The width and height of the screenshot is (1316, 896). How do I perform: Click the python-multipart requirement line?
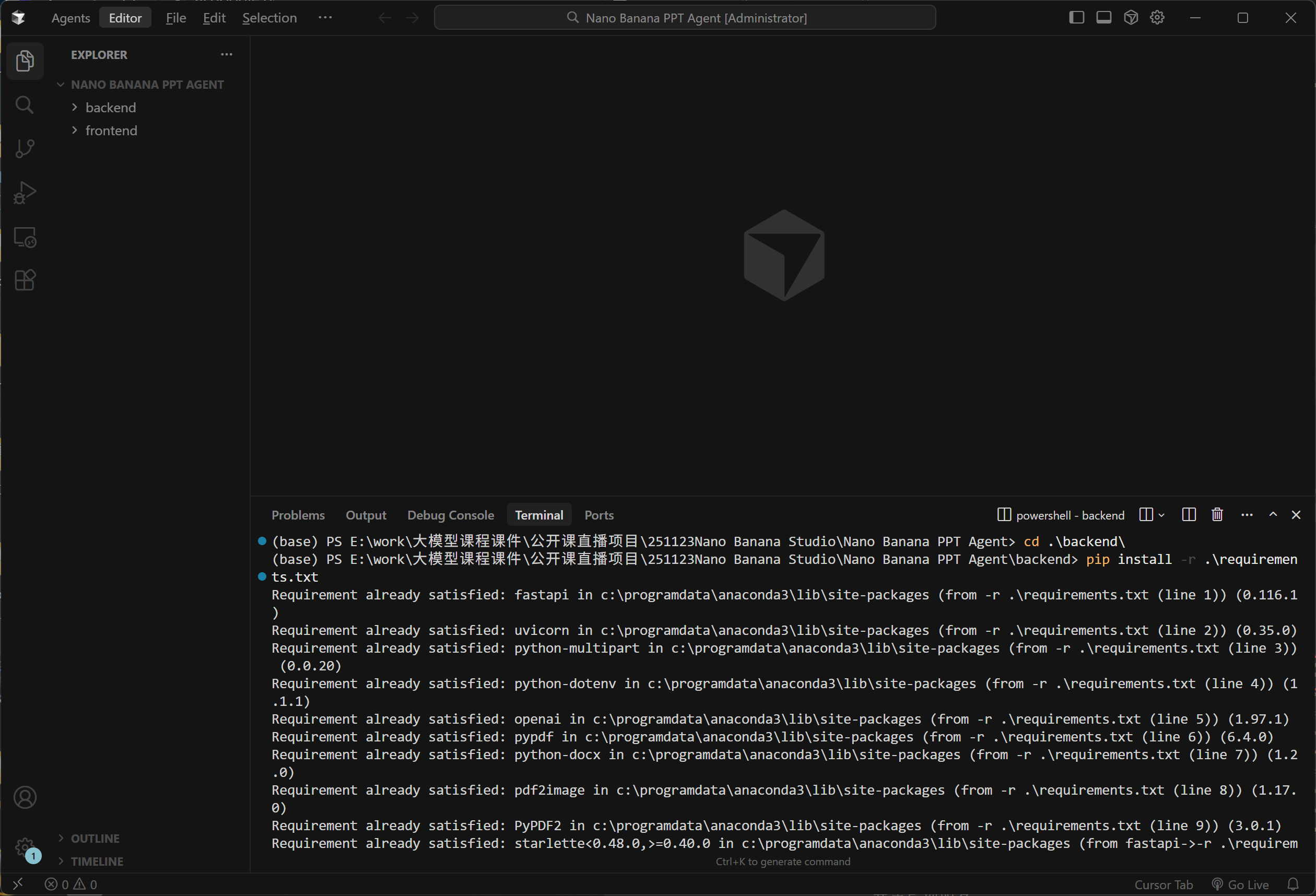(x=784, y=656)
